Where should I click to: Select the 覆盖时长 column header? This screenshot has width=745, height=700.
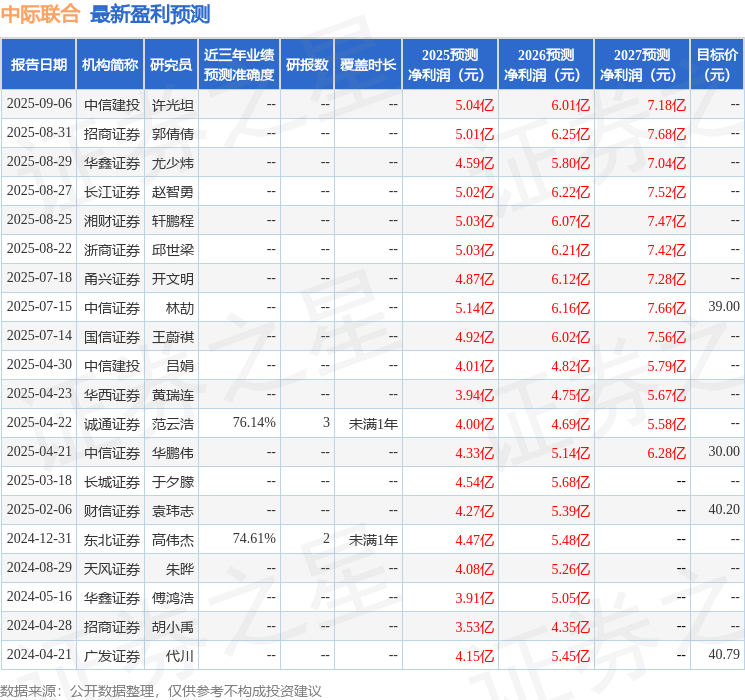368,65
